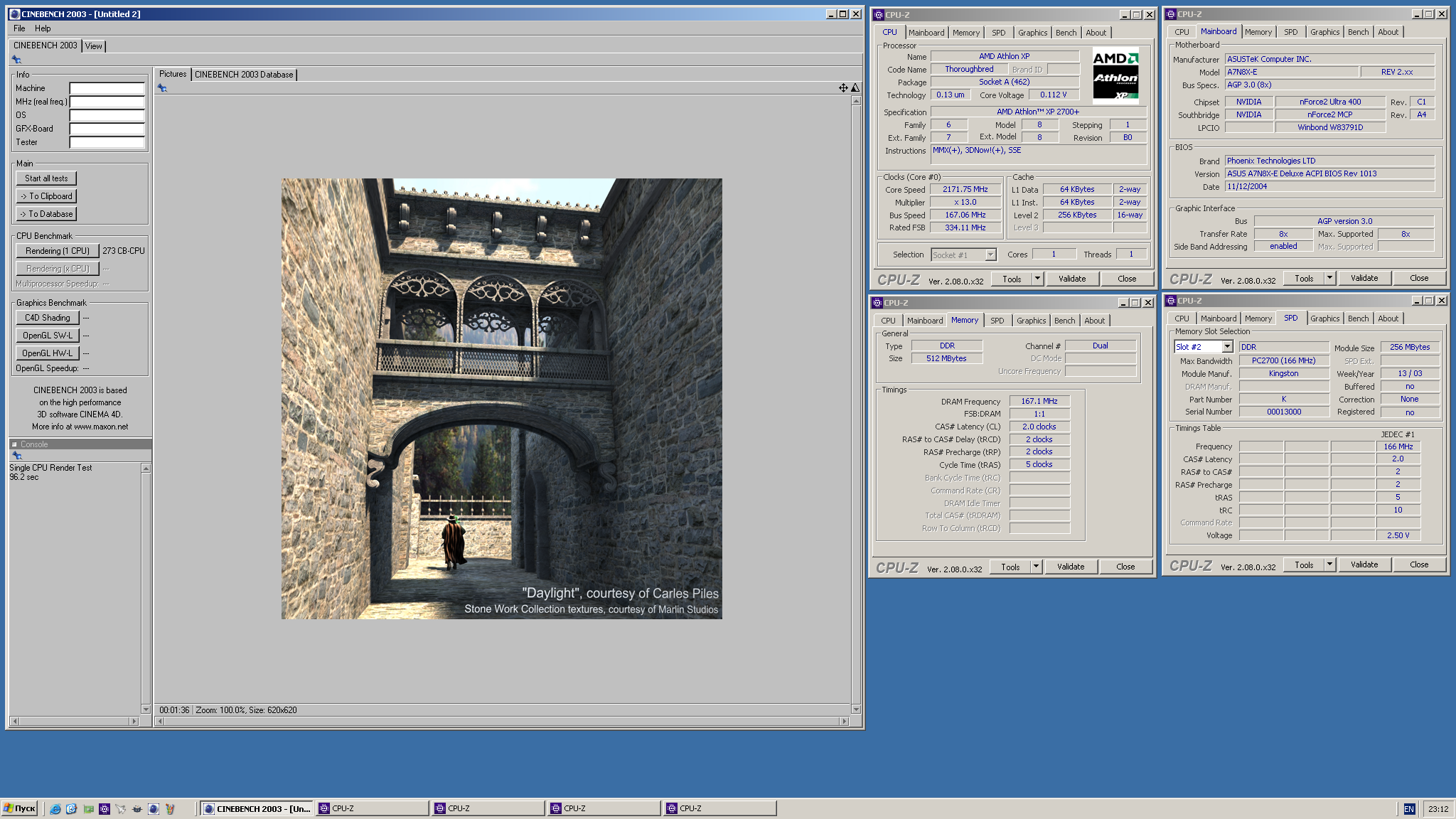Click the EN language indicator in tray

(x=1409, y=809)
